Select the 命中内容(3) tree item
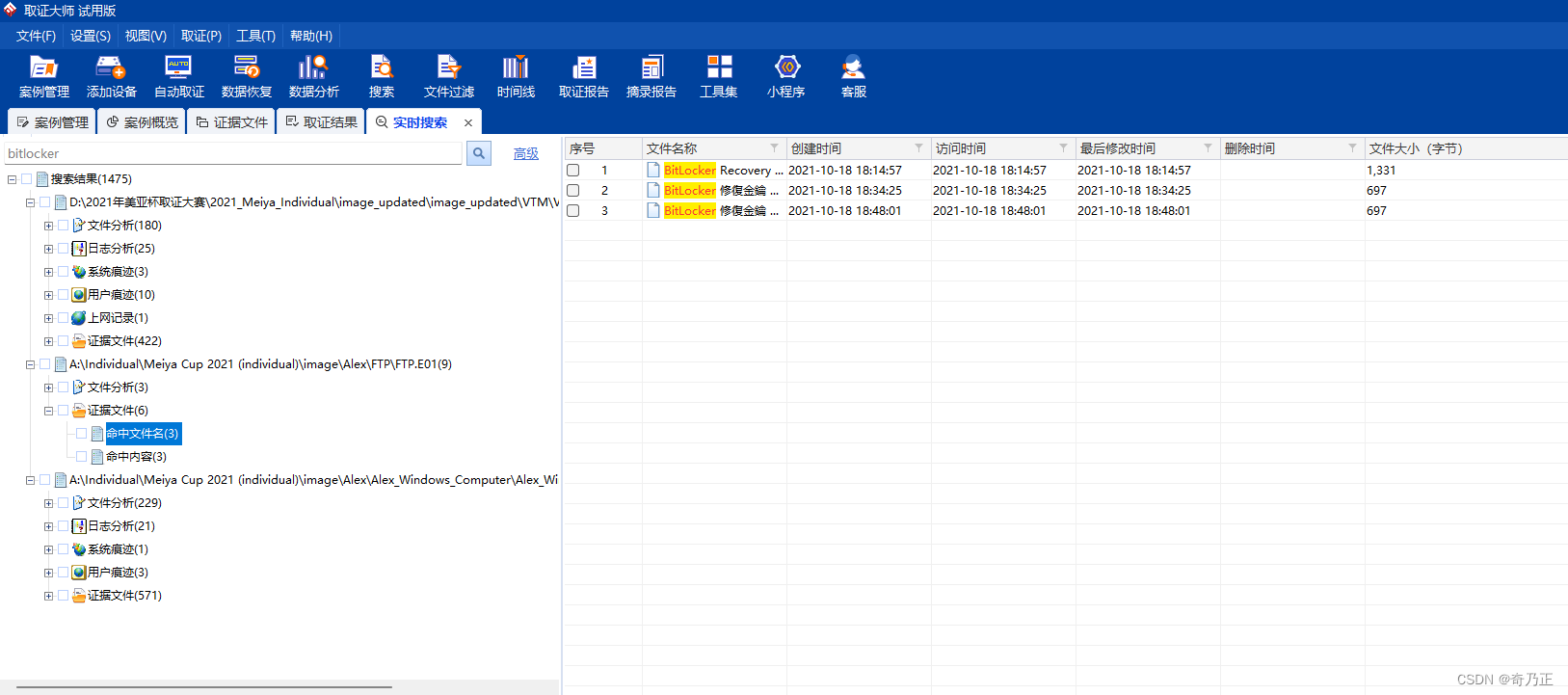The width and height of the screenshot is (1568, 695). pos(136,456)
